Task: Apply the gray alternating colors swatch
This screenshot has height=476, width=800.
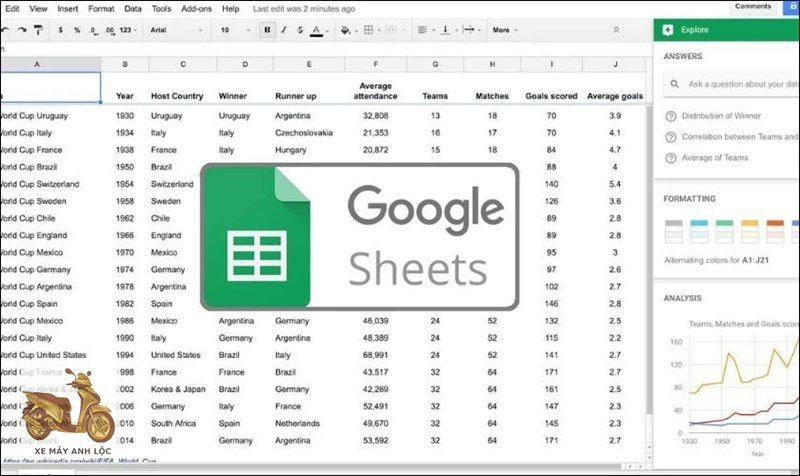Action: [x=673, y=231]
